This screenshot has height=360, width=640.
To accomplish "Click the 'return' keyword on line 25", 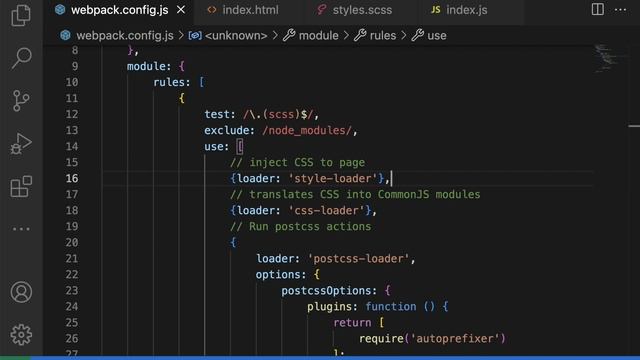I will pos(352,322).
